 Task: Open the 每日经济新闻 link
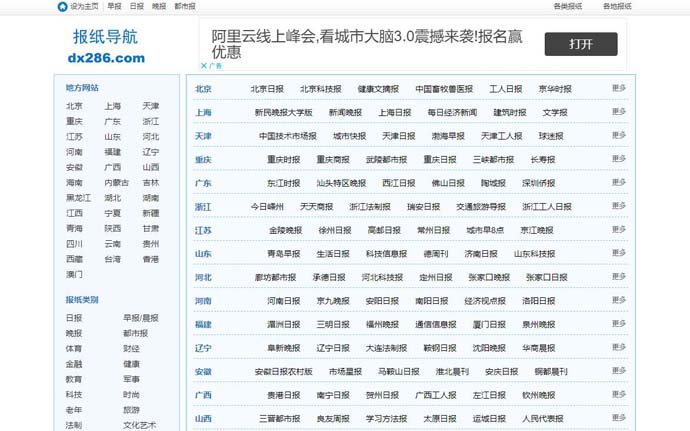(452, 113)
